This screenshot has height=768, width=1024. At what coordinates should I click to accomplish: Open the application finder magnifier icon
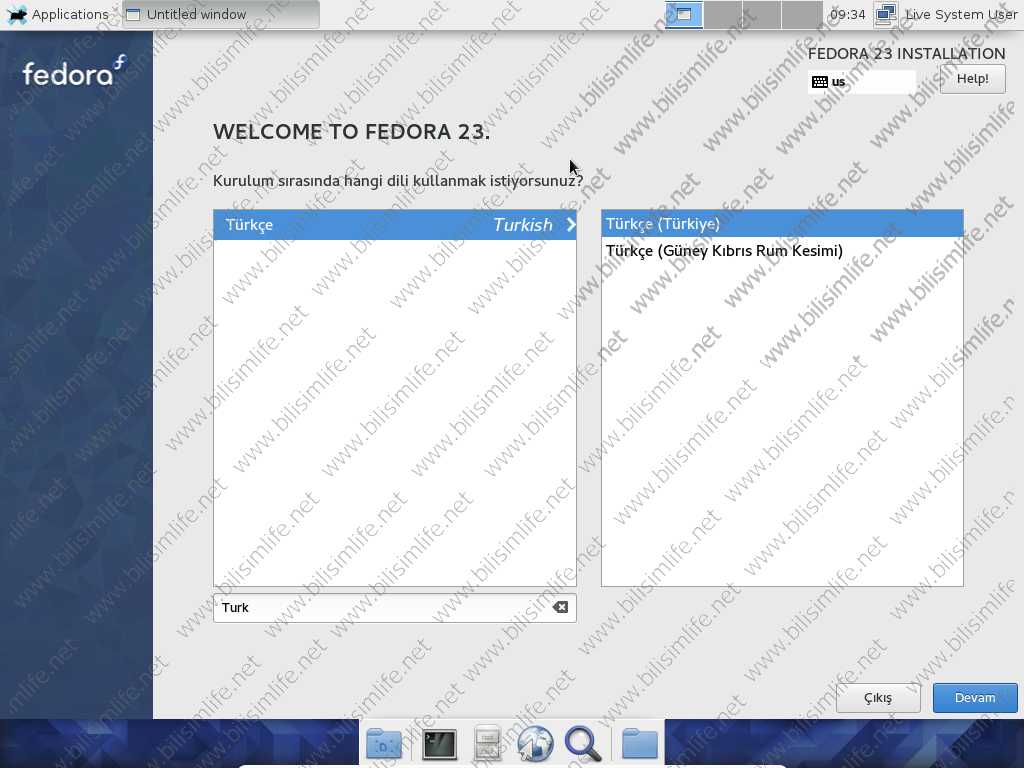click(x=583, y=744)
